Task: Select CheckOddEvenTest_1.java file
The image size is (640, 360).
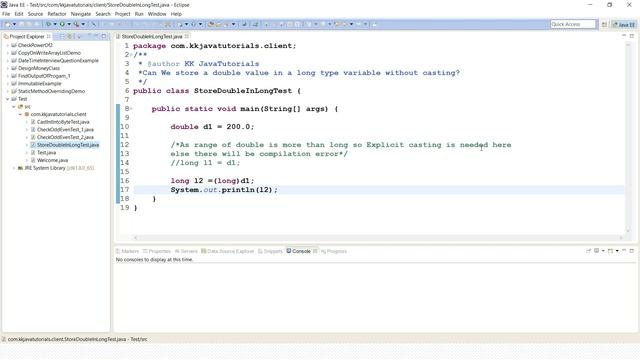Action: coord(65,130)
